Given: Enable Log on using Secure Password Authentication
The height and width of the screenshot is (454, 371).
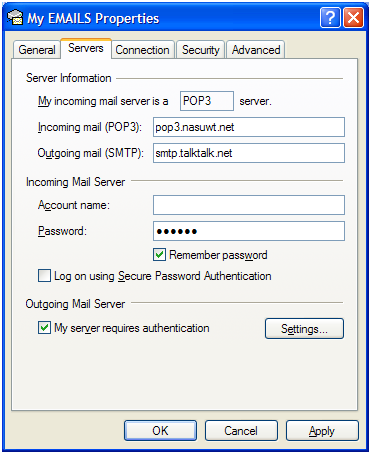Looking at the screenshot, I should point(44,276).
